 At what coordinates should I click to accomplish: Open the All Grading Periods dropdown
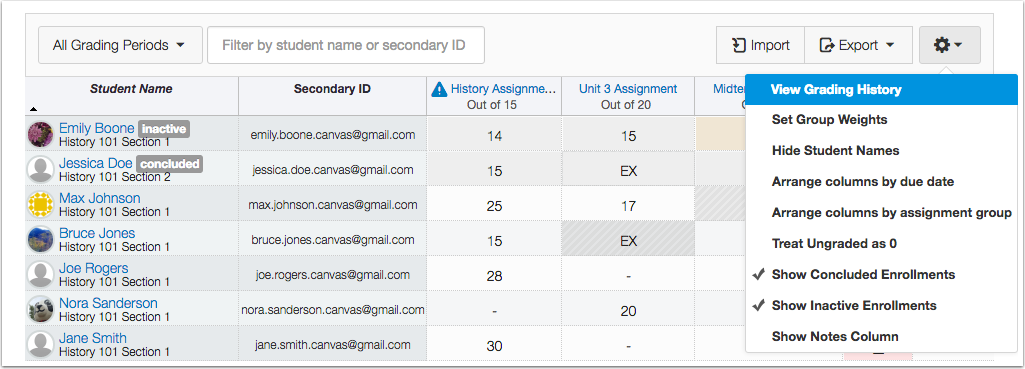[x=120, y=45]
